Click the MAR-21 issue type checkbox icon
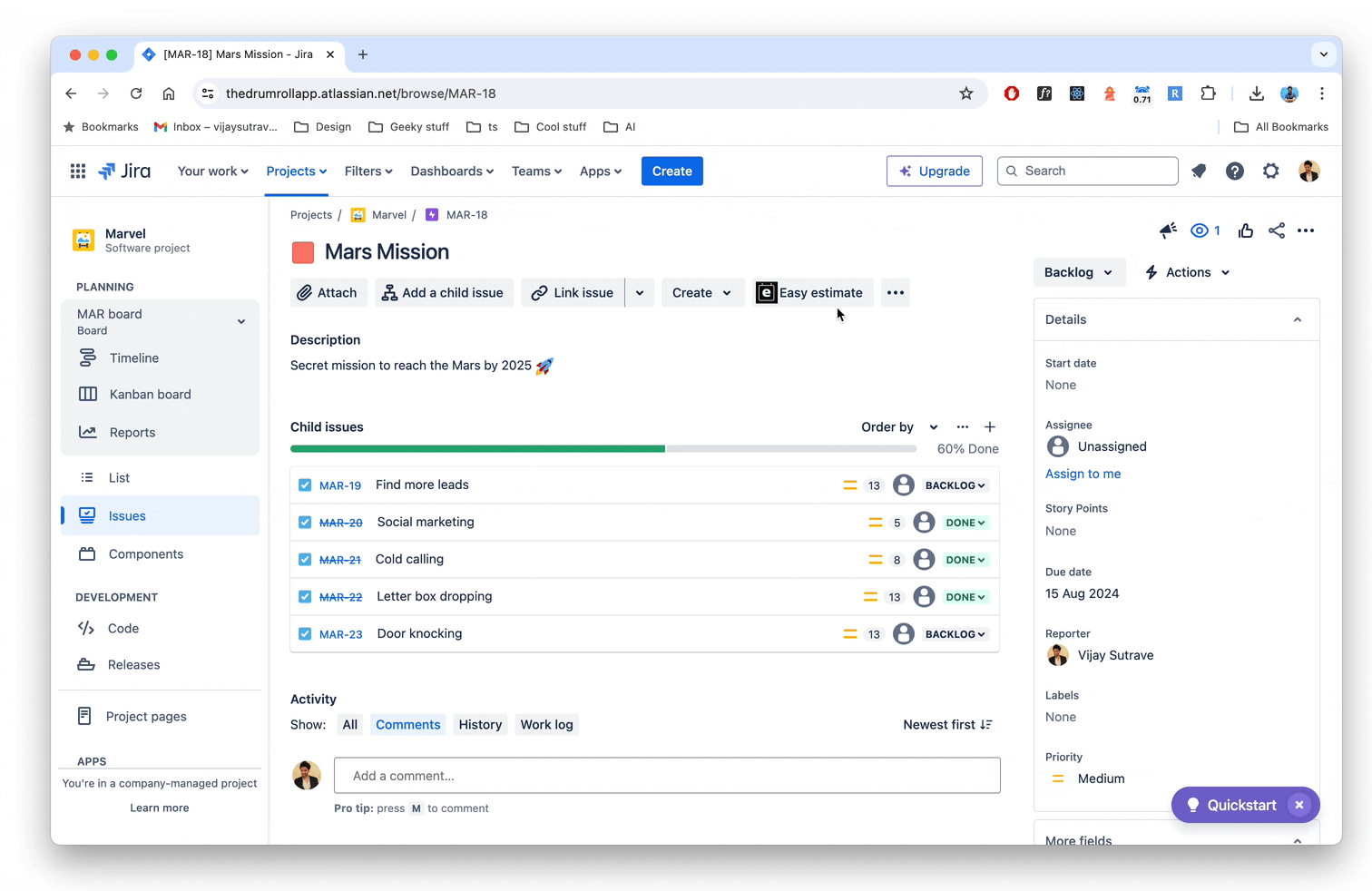 (305, 560)
